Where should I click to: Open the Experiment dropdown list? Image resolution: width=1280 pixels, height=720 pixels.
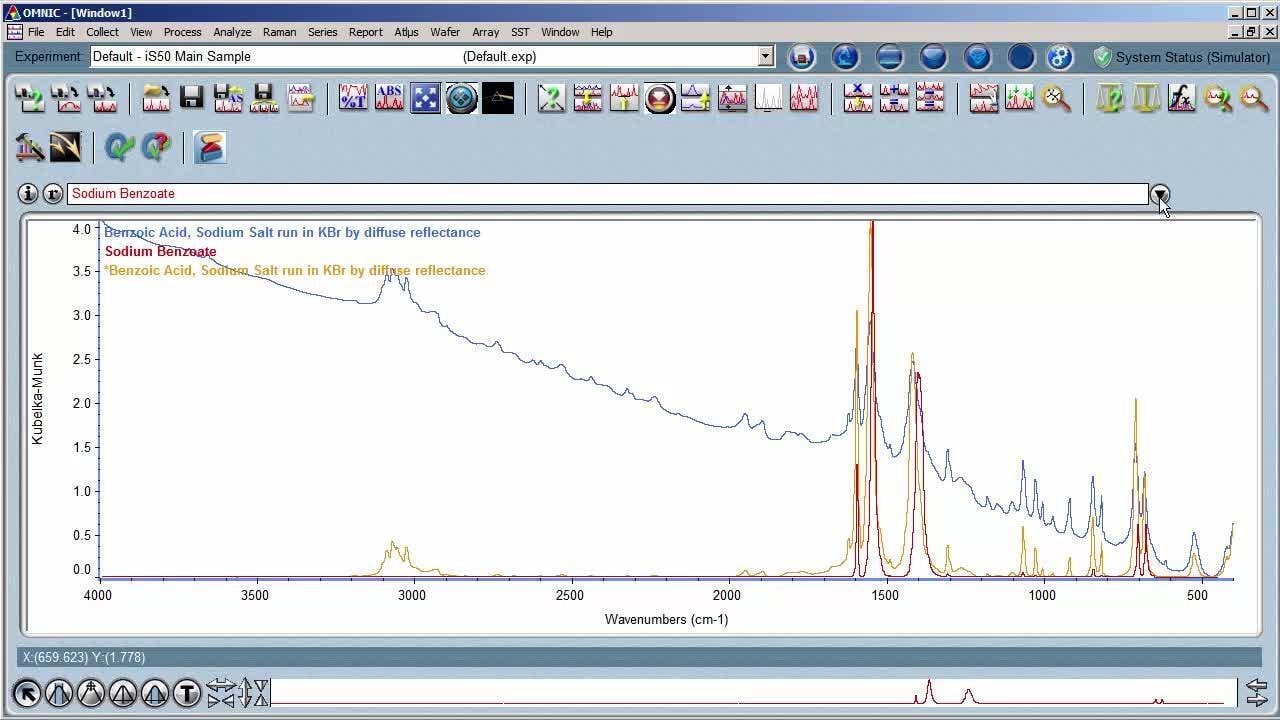[766, 57]
